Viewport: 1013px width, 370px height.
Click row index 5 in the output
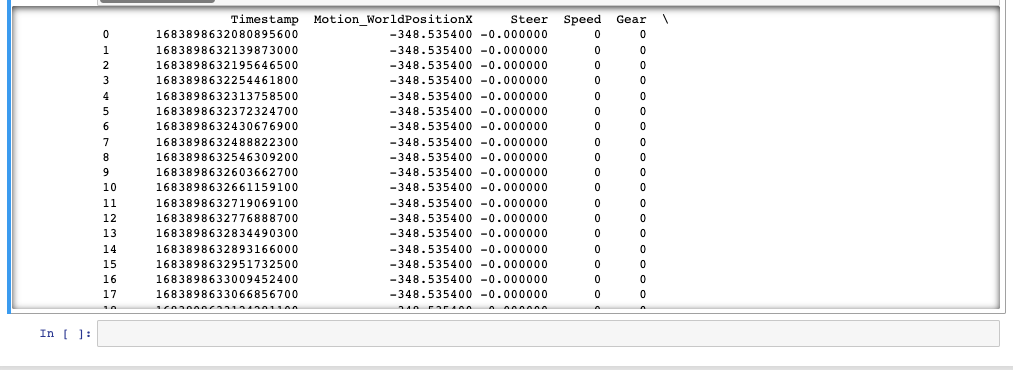[106, 111]
